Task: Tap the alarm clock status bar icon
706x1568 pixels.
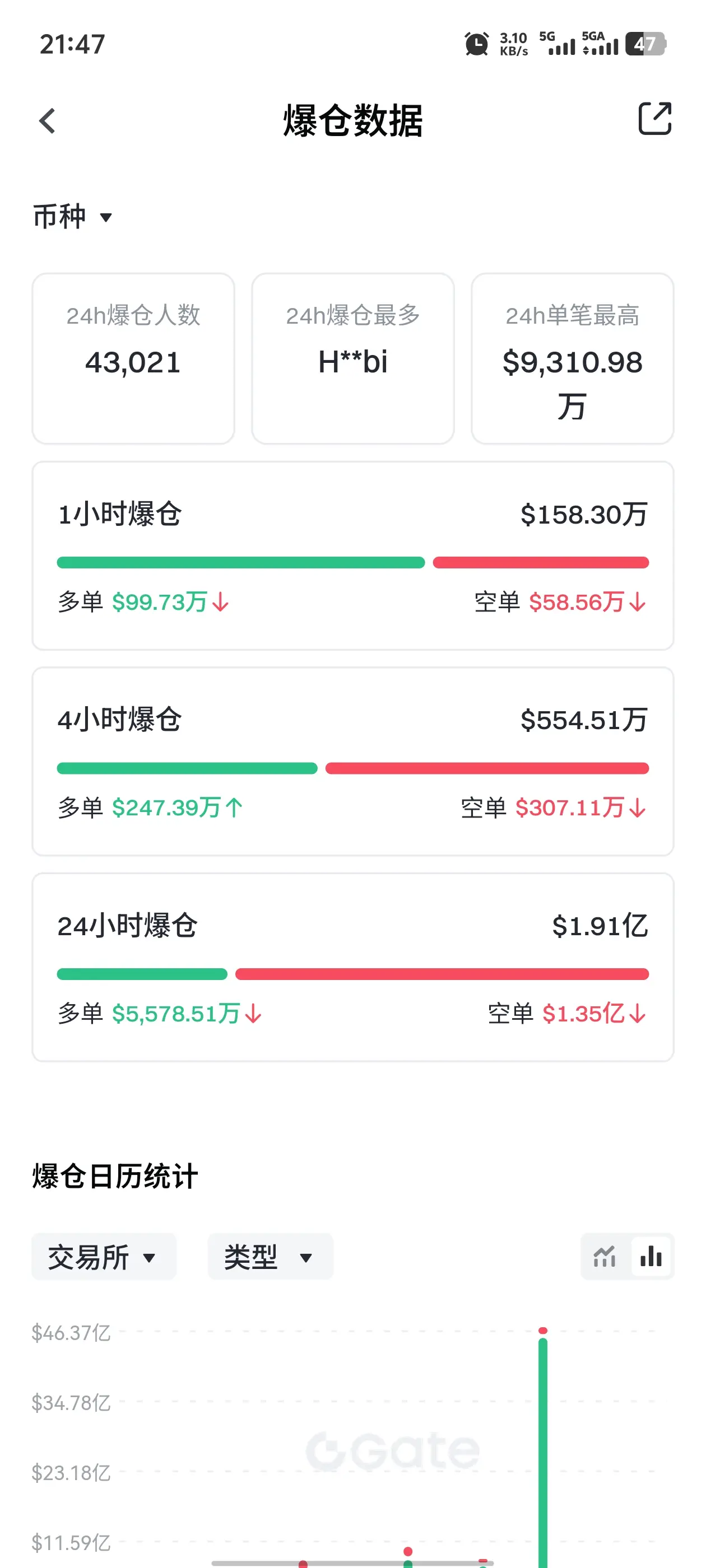Action: coord(476,44)
